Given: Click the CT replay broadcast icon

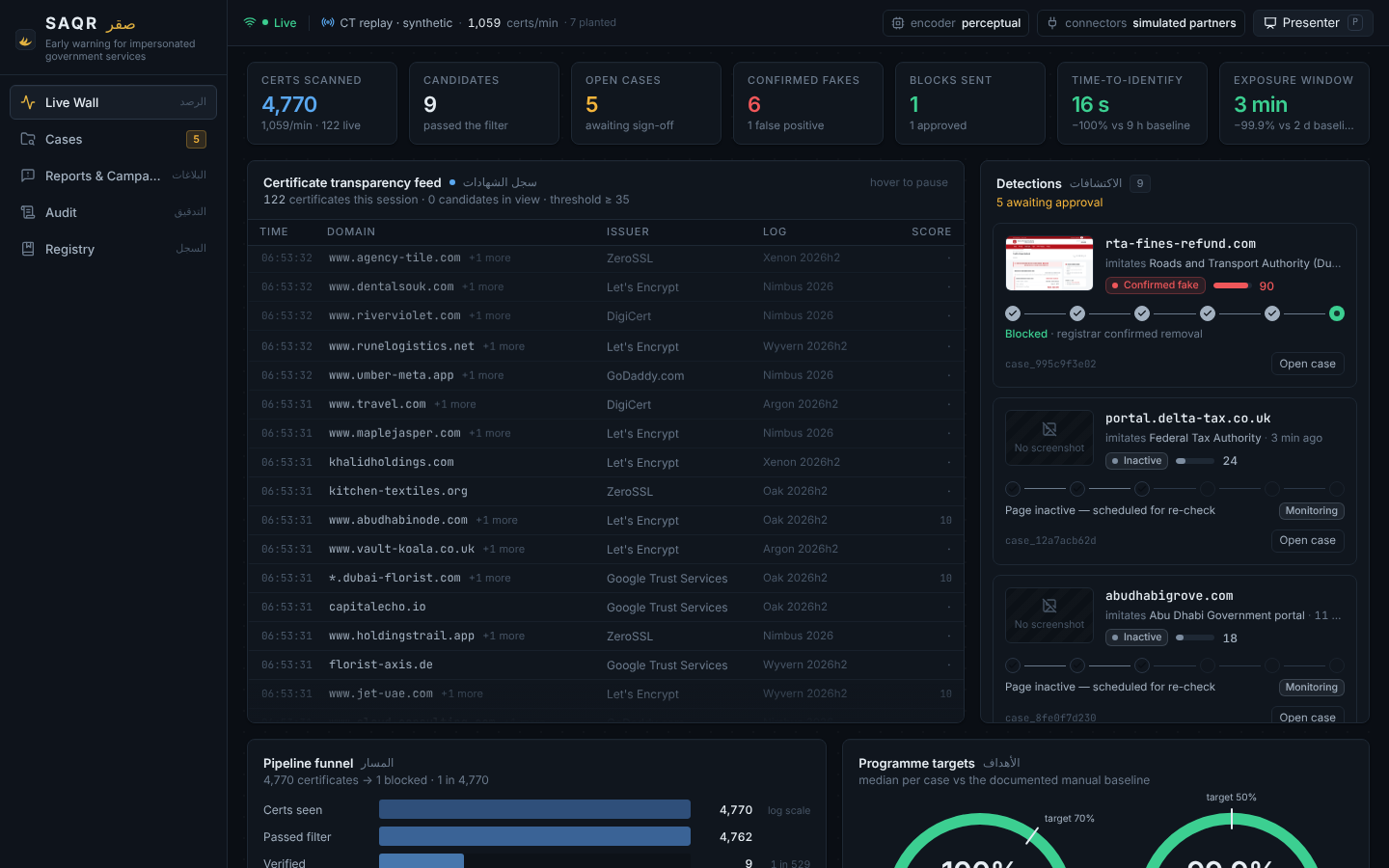Looking at the screenshot, I should click(x=328, y=22).
